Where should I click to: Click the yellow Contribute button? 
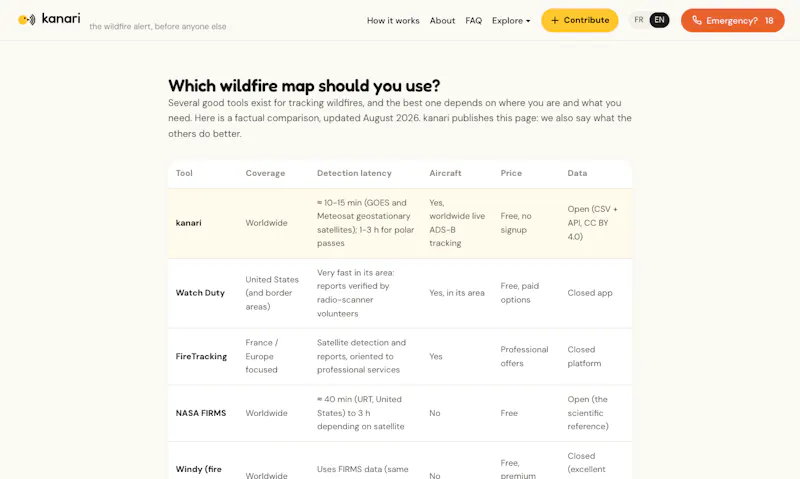pyautogui.click(x=580, y=20)
